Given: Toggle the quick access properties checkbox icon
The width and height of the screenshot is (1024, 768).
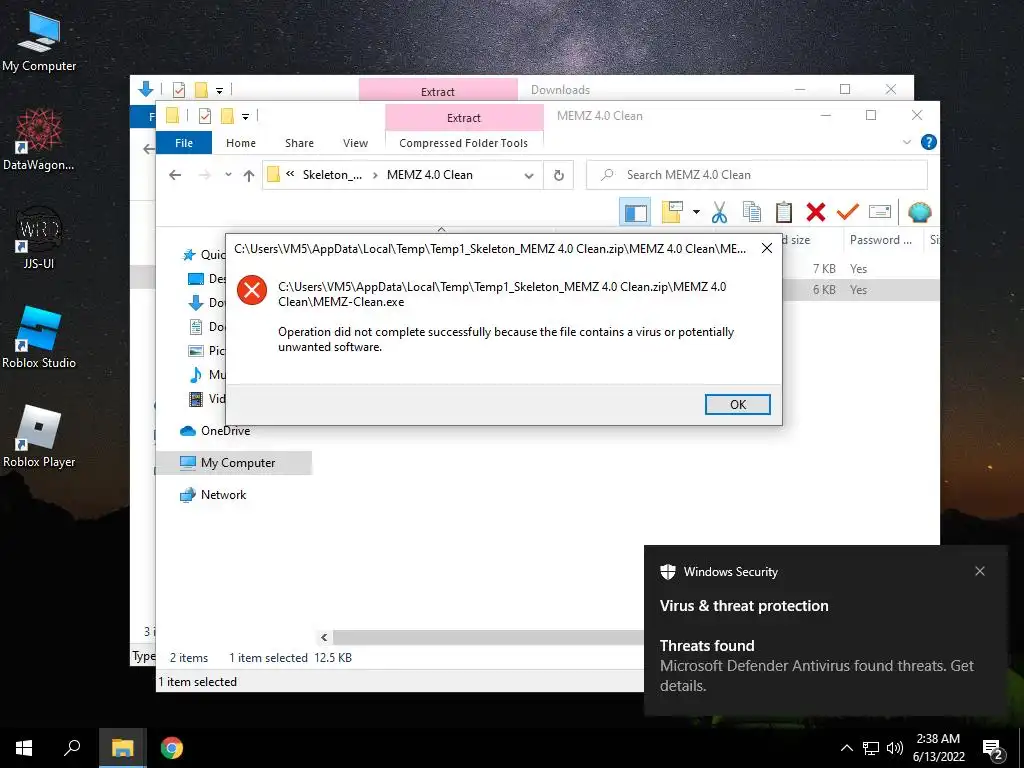Looking at the screenshot, I should point(204,116).
